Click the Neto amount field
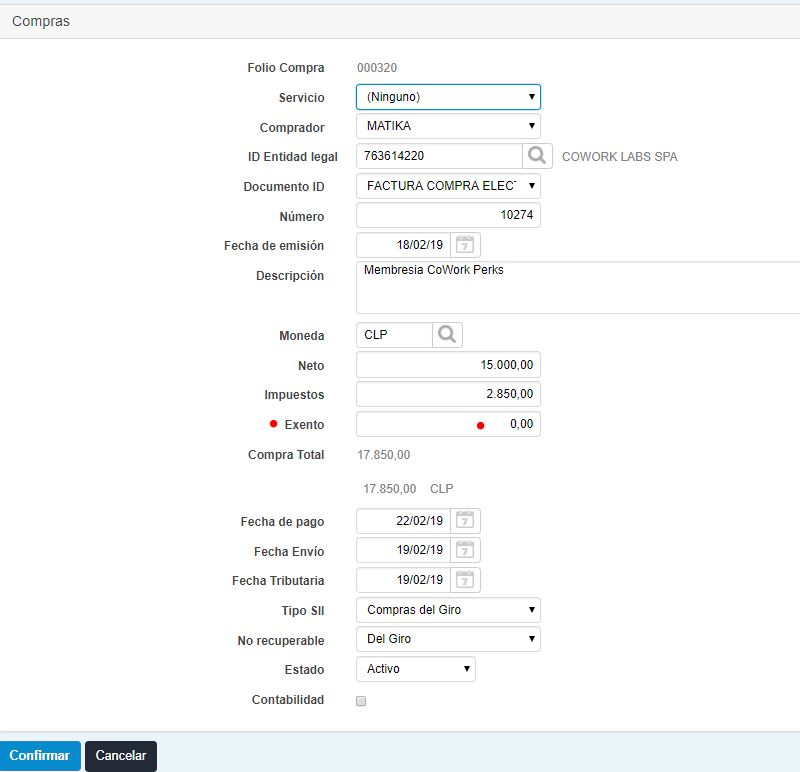Screen dimensions: 800x772 (x=448, y=365)
